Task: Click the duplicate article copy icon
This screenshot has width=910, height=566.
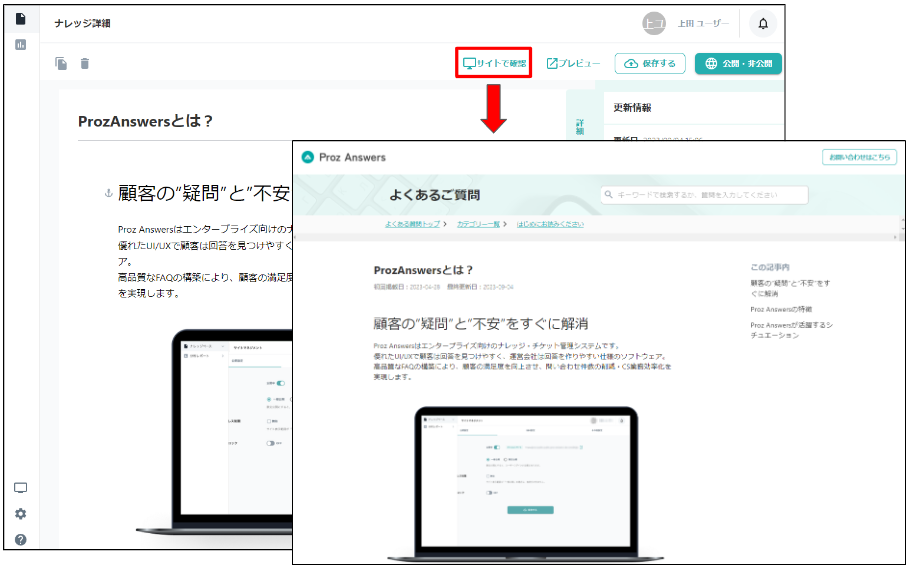Action: 61,63
